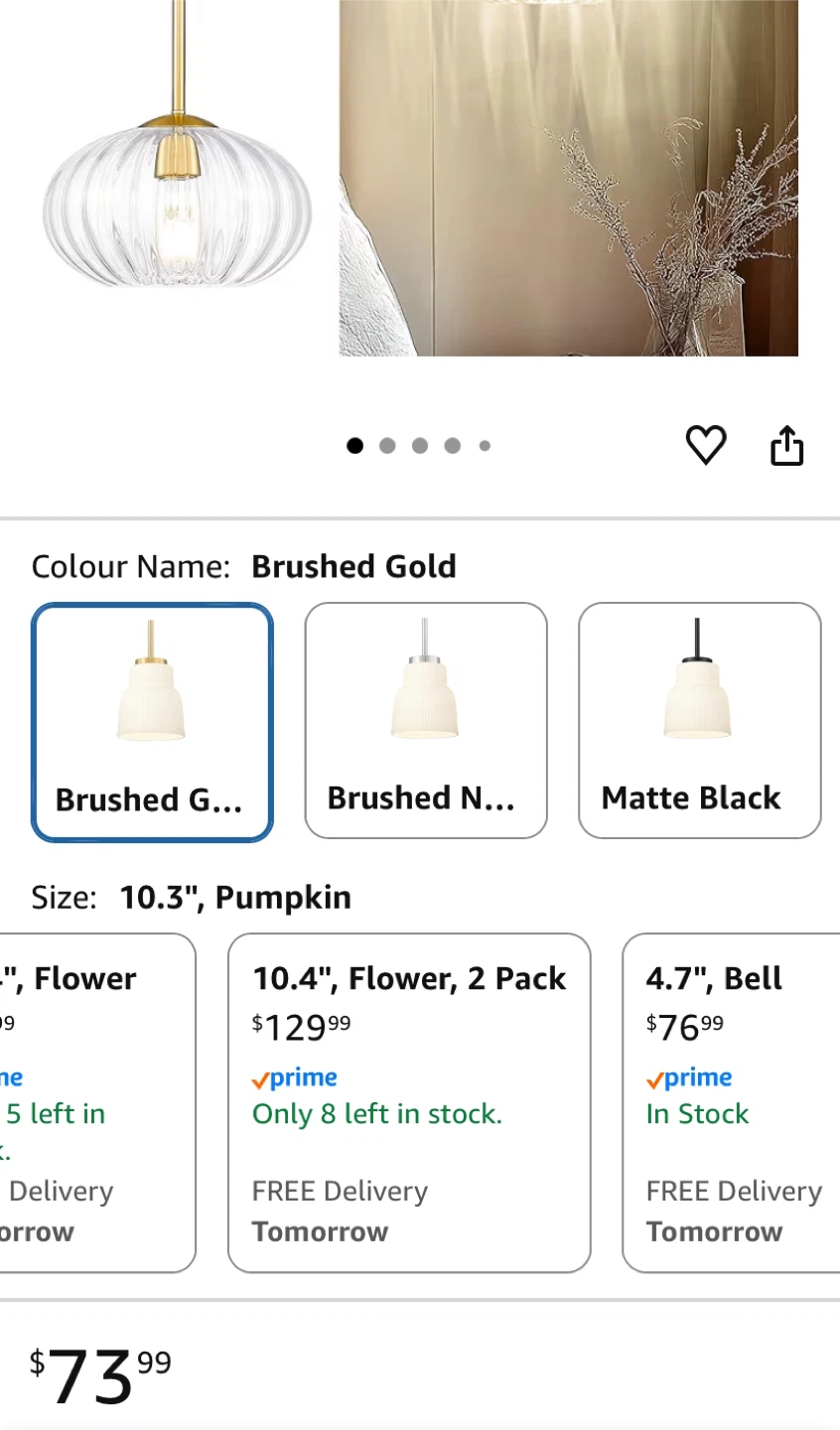Viewport: 840px width, 1430px height.
Task: Tap the prime logo in 2 Pack card
Action: click(295, 1078)
